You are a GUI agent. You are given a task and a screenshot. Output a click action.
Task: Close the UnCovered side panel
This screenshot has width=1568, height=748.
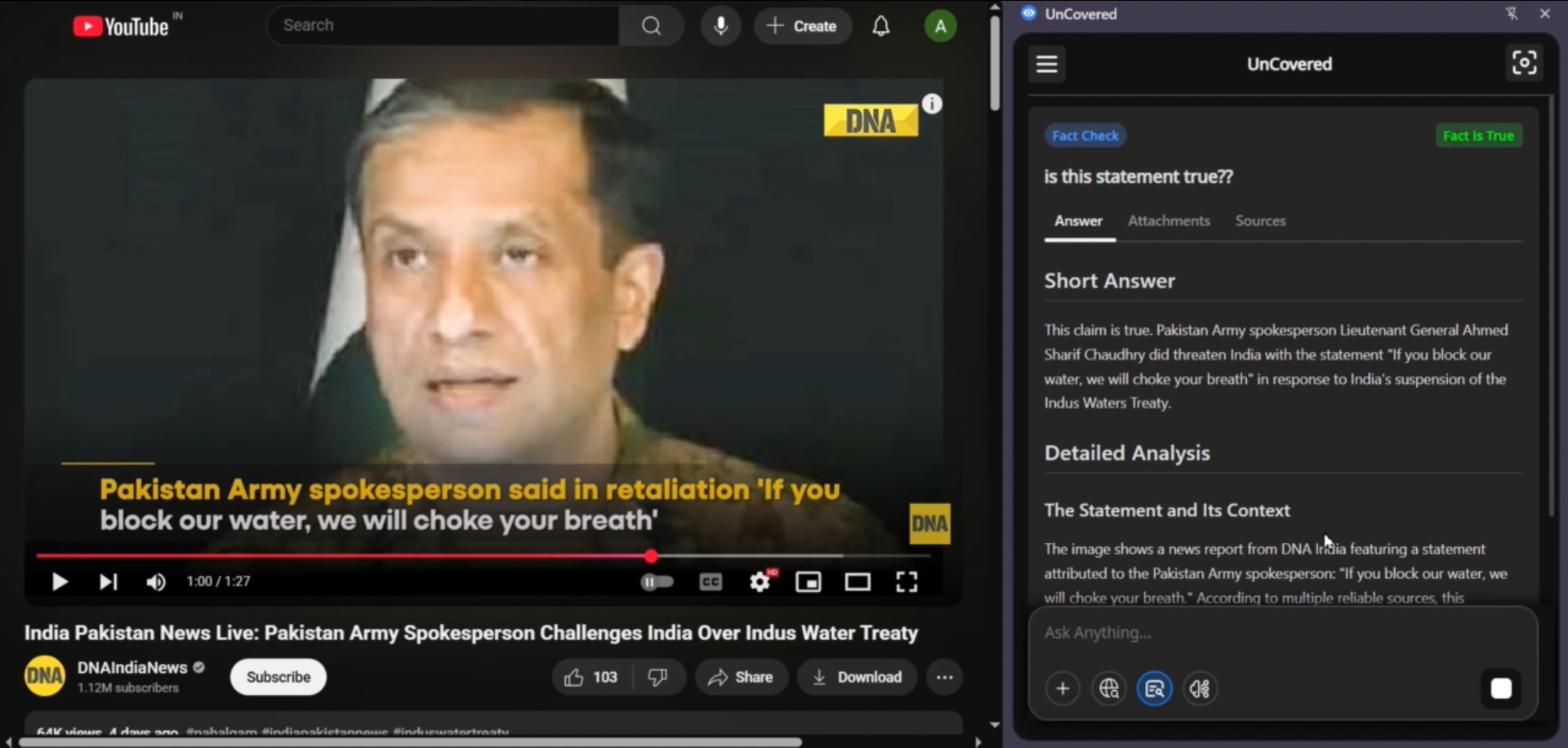[1544, 13]
